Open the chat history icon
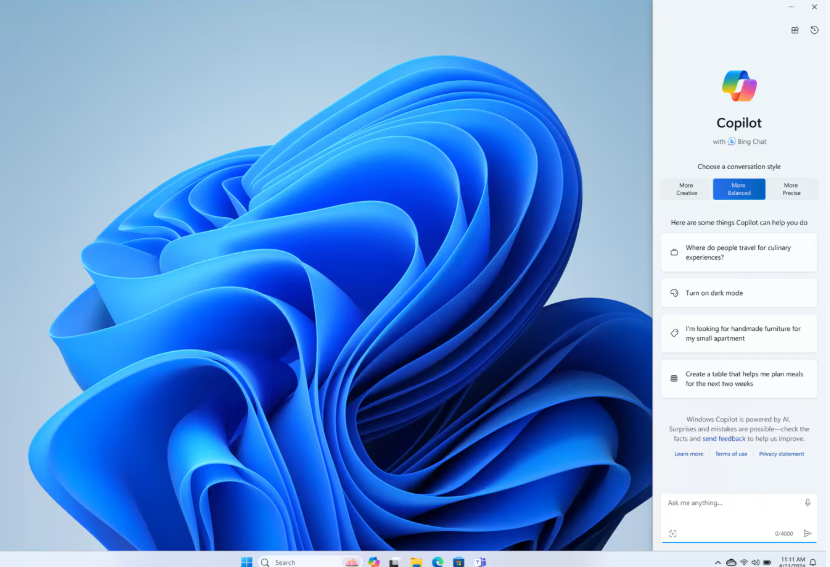The width and height of the screenshot is (830, 567). 814,30
